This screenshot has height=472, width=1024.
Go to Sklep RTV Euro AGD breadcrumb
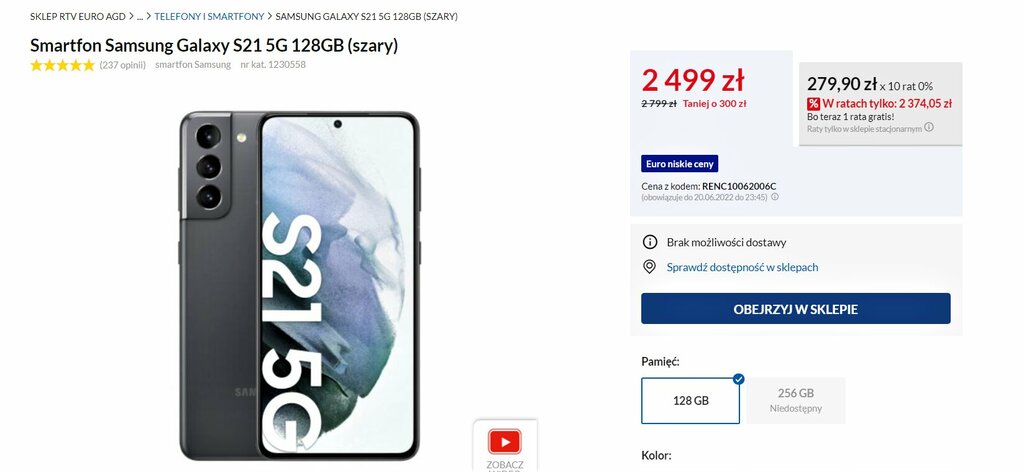[78, 16]
